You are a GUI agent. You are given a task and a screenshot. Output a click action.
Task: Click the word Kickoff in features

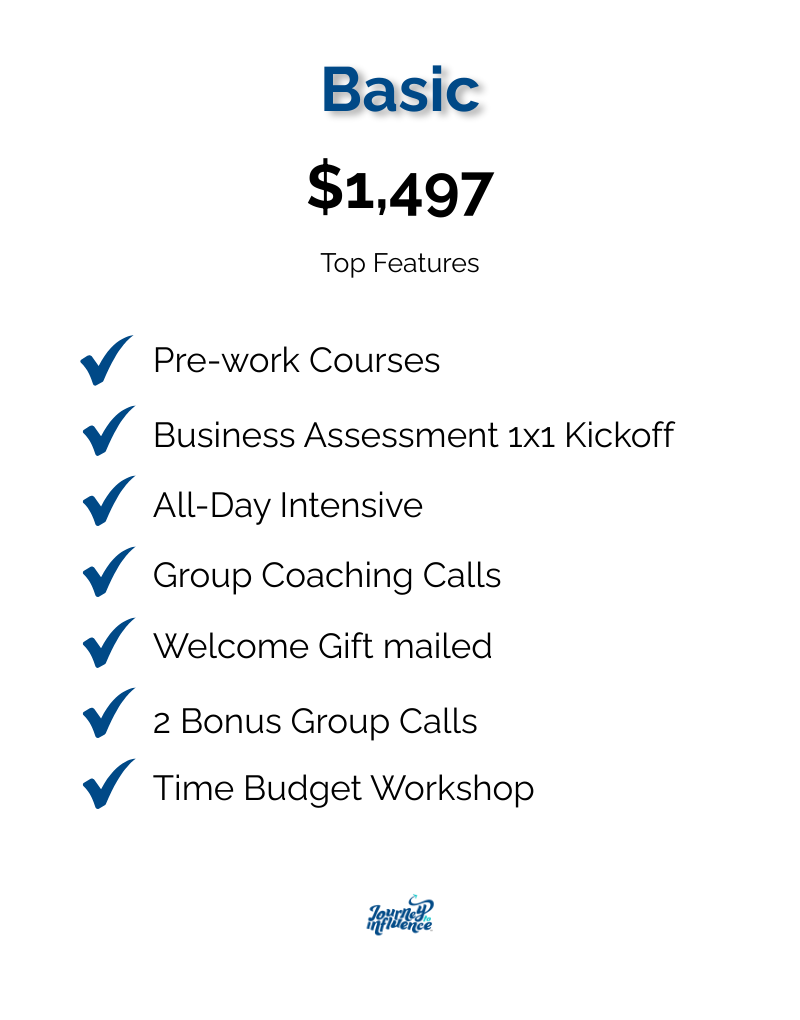[619, 435]
